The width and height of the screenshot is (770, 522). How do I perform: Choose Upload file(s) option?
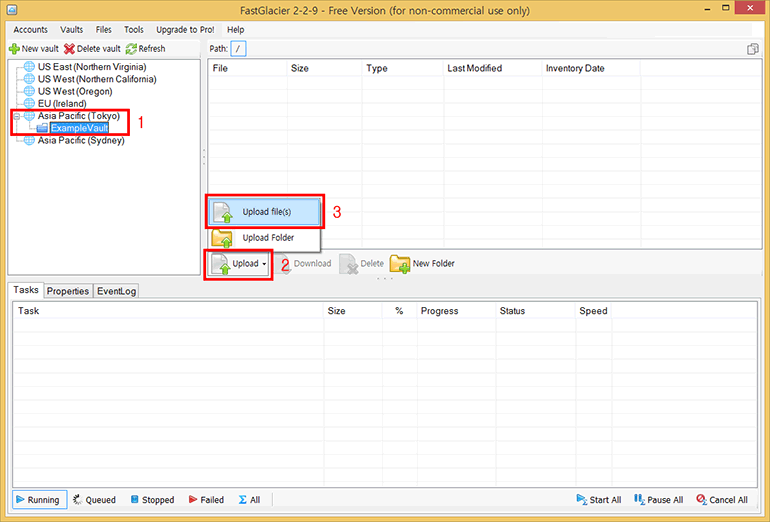[x=267, y=212]
